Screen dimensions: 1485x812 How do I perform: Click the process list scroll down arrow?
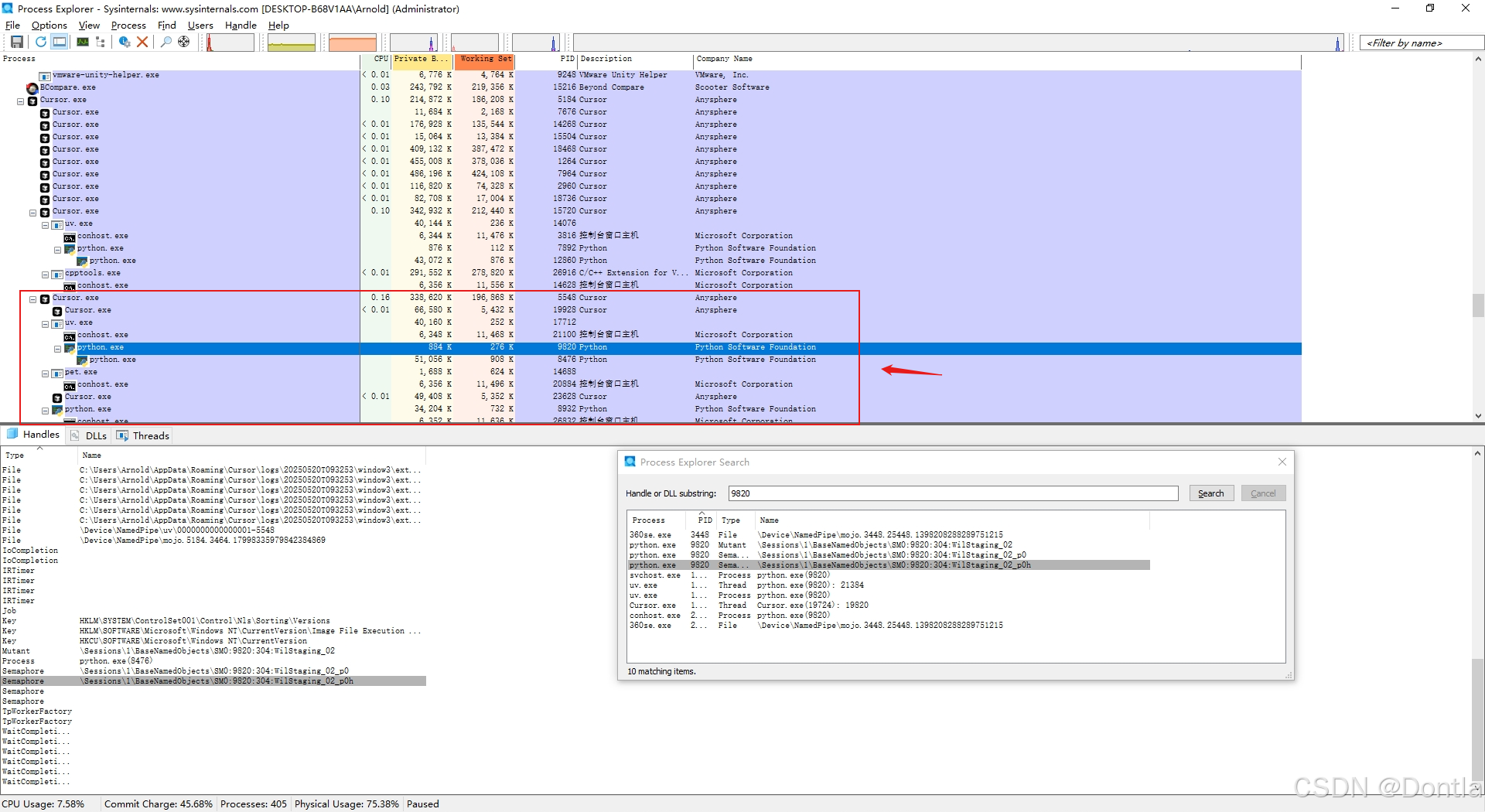1478,415
